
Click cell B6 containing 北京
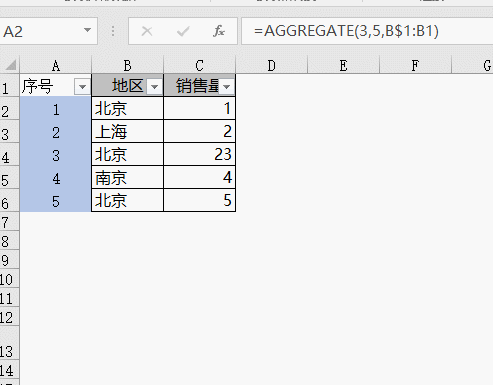coord(128,200)
